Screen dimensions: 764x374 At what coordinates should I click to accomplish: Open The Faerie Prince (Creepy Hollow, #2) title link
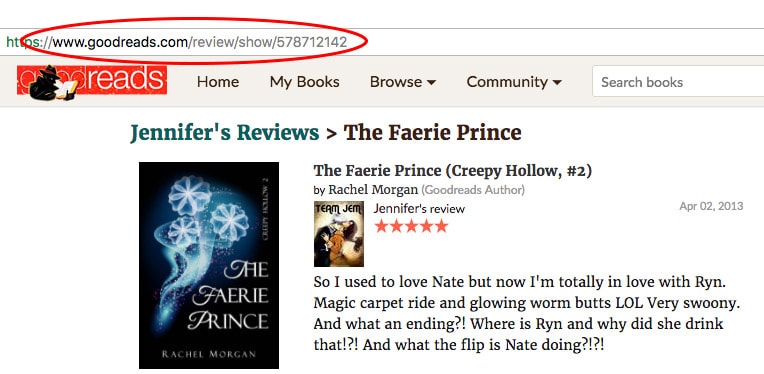(x=453, y=171)
